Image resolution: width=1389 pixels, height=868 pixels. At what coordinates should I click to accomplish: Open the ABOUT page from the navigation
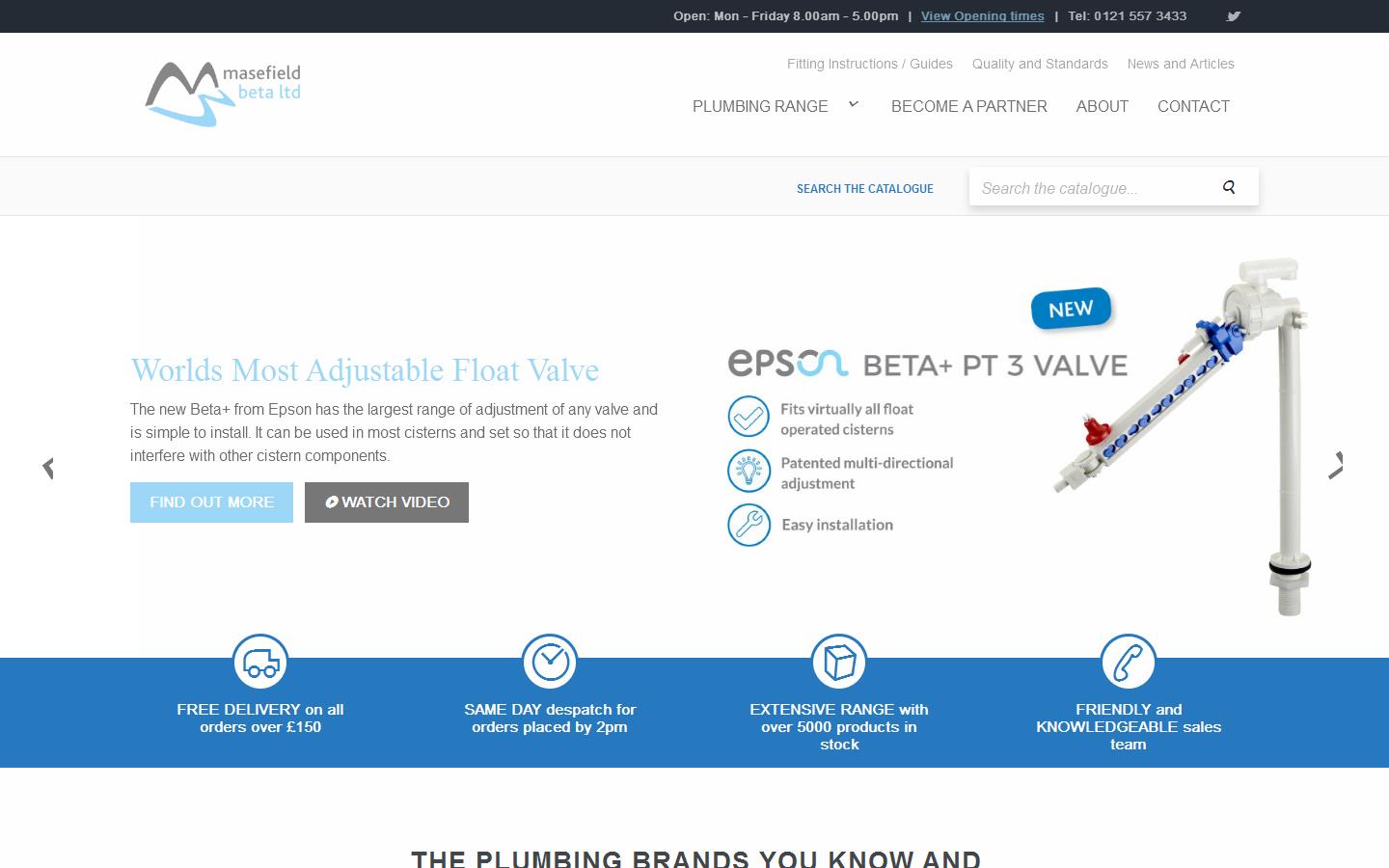tap(1102, 106)
